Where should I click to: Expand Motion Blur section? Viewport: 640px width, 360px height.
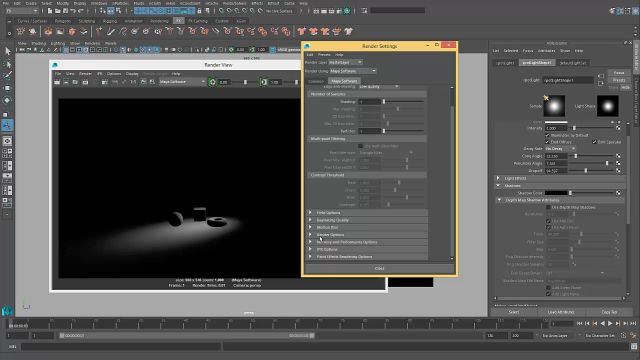367,227
